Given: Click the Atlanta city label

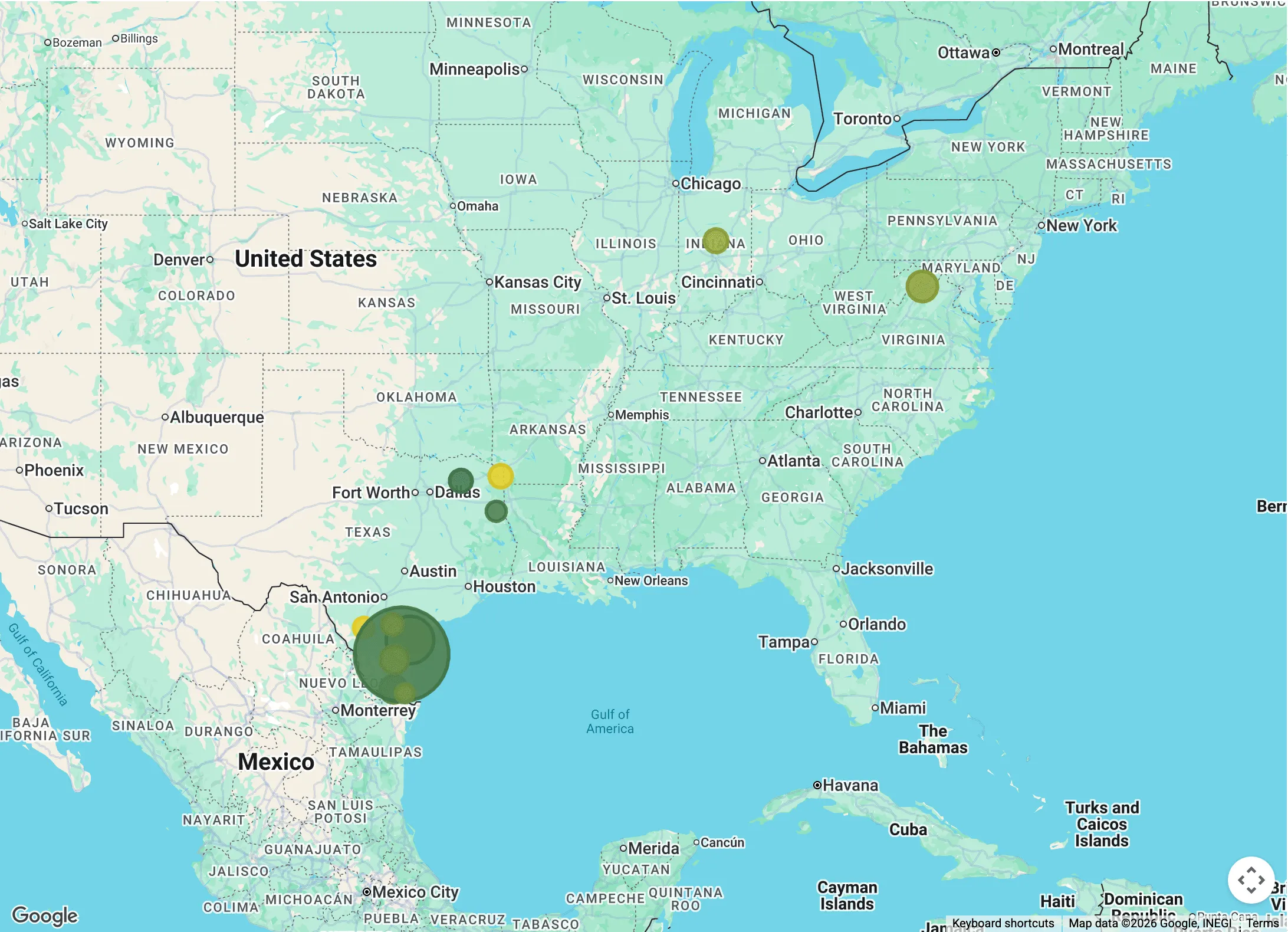Looking at the screenshot, I should click(x=793, y=461).
